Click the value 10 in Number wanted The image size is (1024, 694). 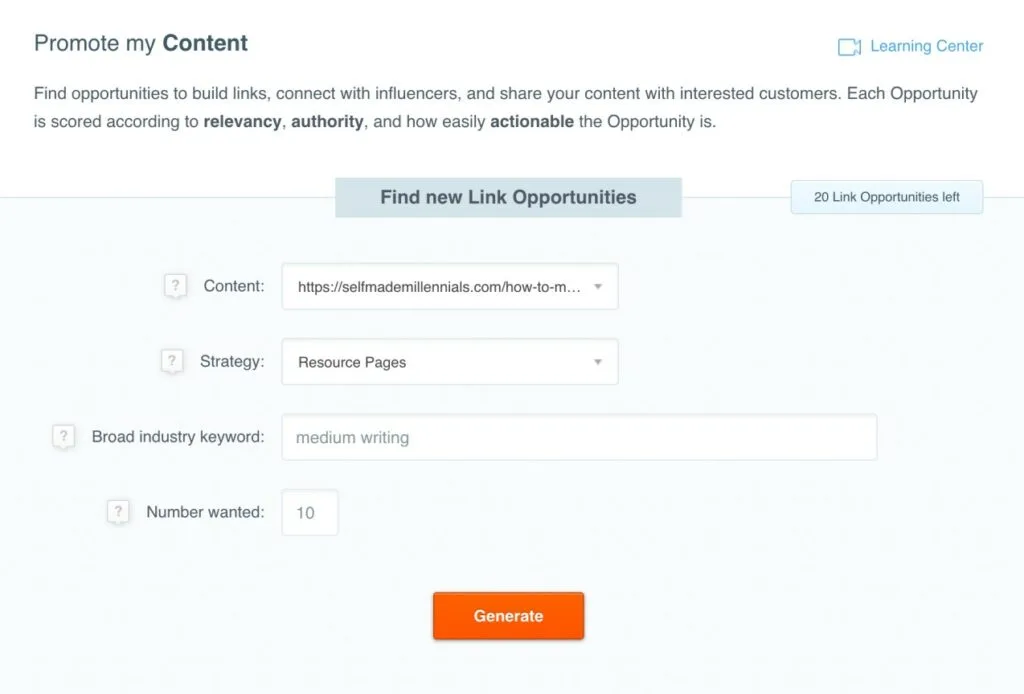[x=309, y=512]
